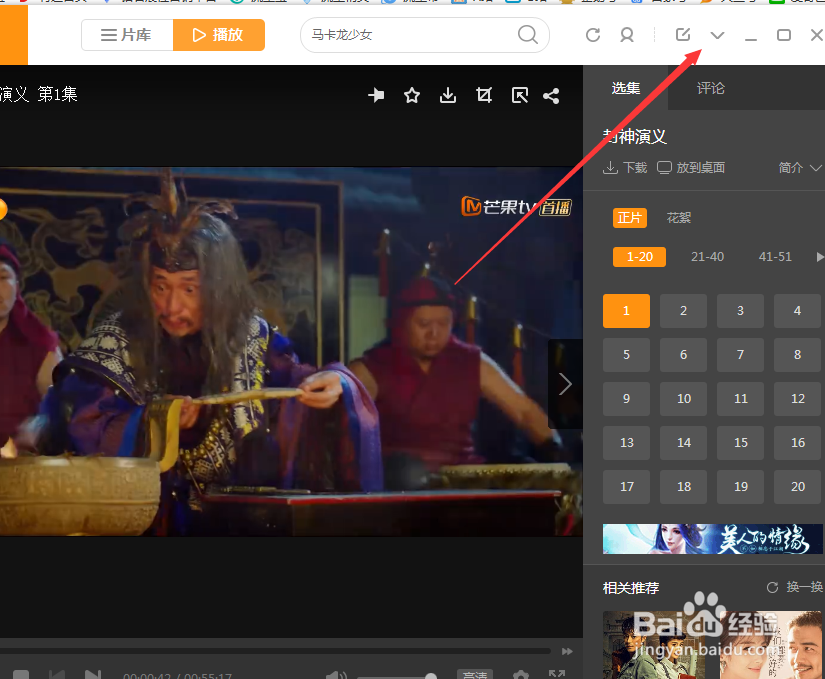
Task: Select episode range 21-40
Action: pos(707,257)
